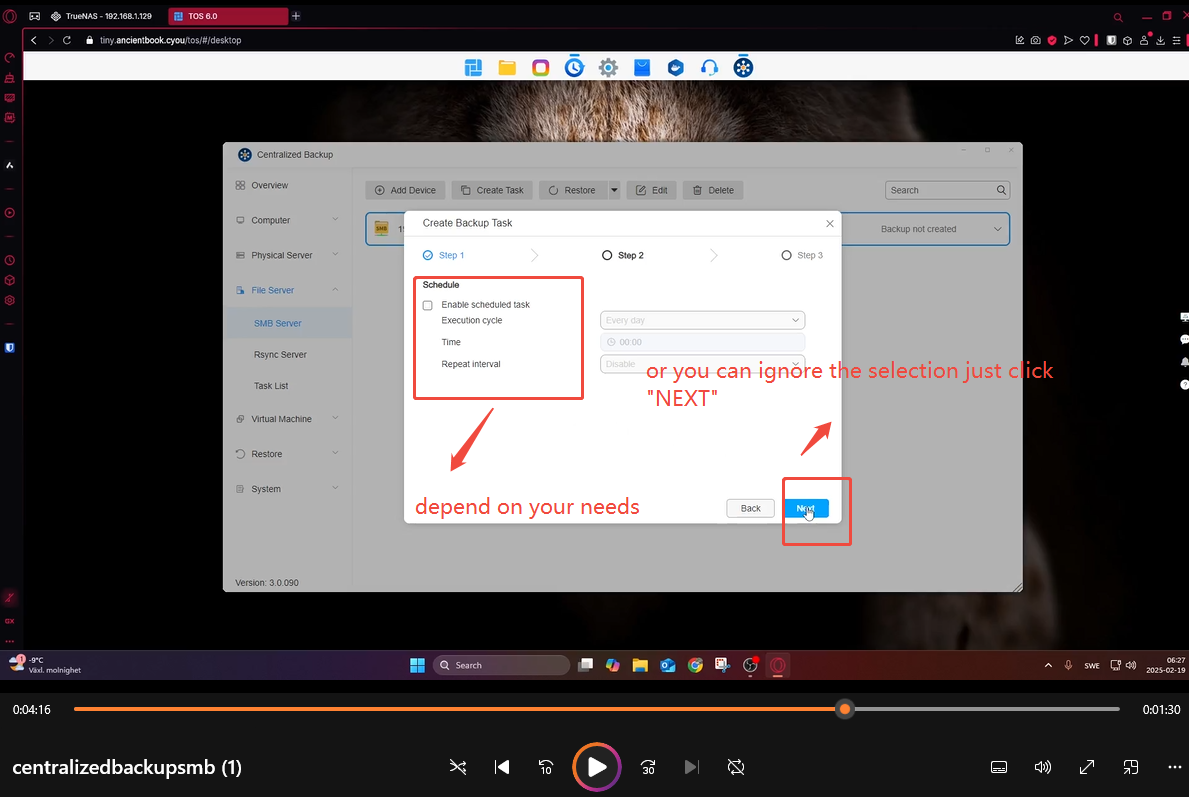Open Opera easy setup sliders icon
Viewport: 1189px width, 797px height.
1176,40
